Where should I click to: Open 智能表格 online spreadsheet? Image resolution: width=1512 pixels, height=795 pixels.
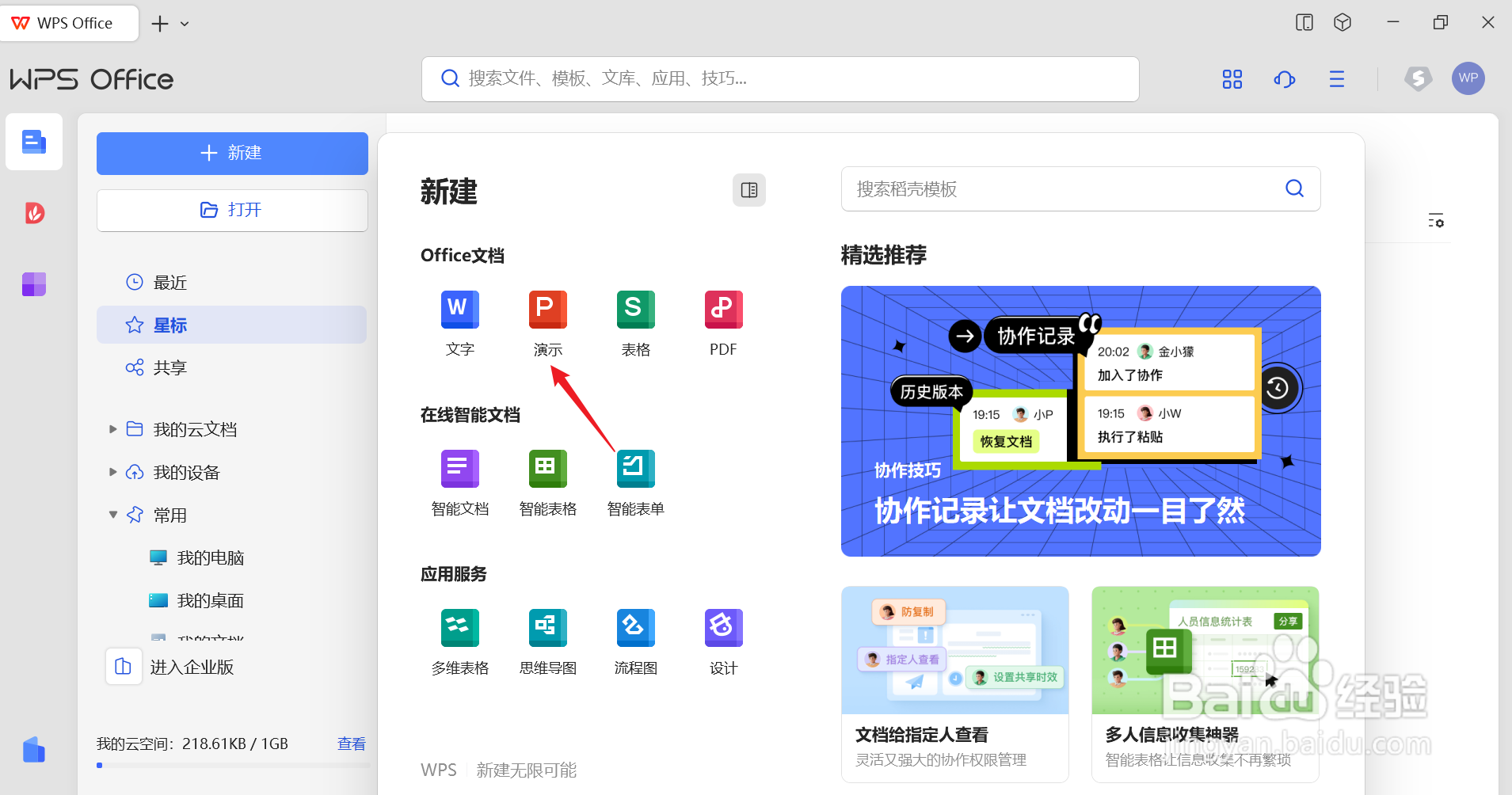click(x=547, y=482)
